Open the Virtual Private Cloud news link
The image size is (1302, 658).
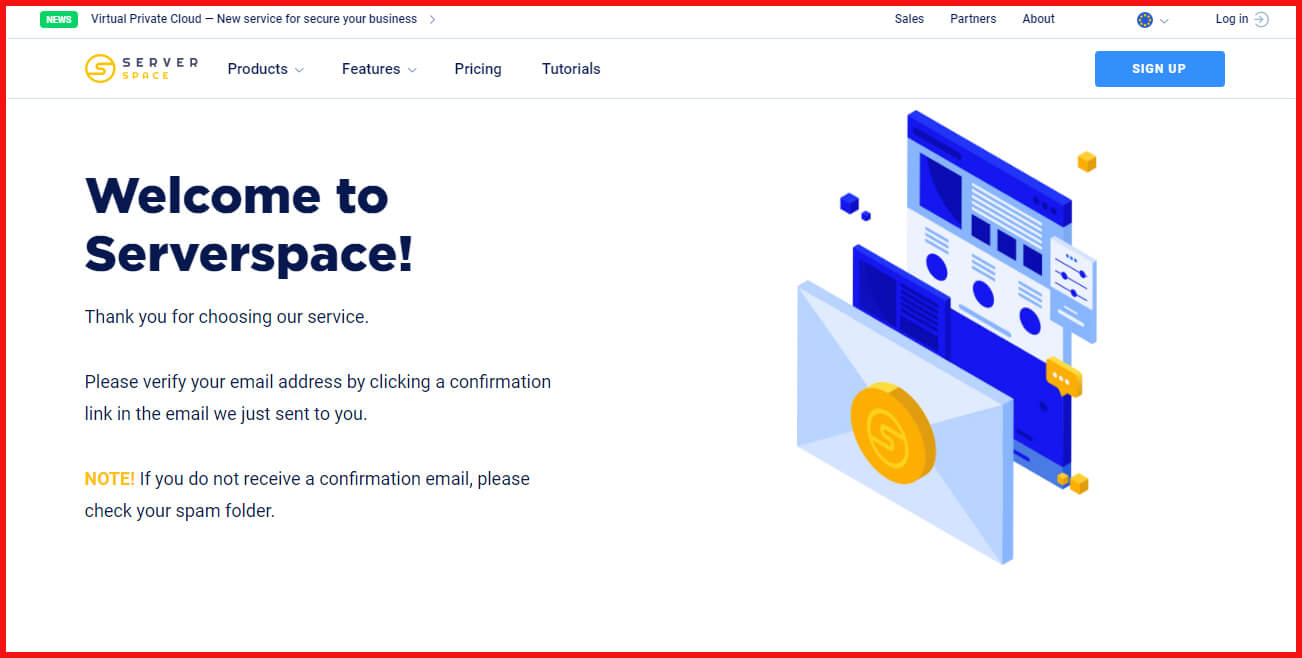254,19
